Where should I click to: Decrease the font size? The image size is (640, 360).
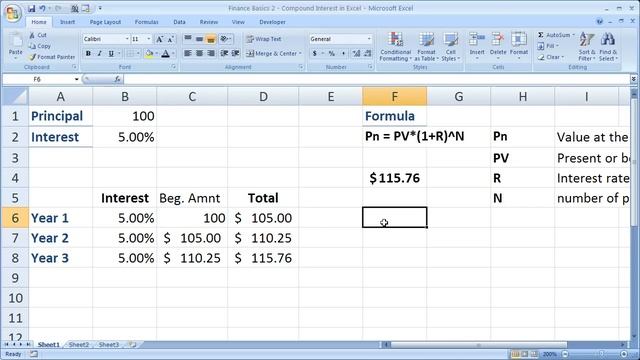pos(170,39)
